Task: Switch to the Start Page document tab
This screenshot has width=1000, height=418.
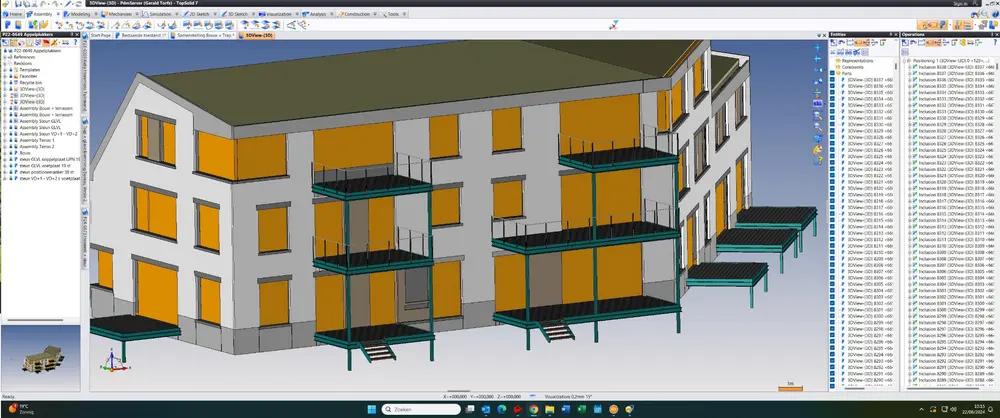Action: click(x=101, y=36)
